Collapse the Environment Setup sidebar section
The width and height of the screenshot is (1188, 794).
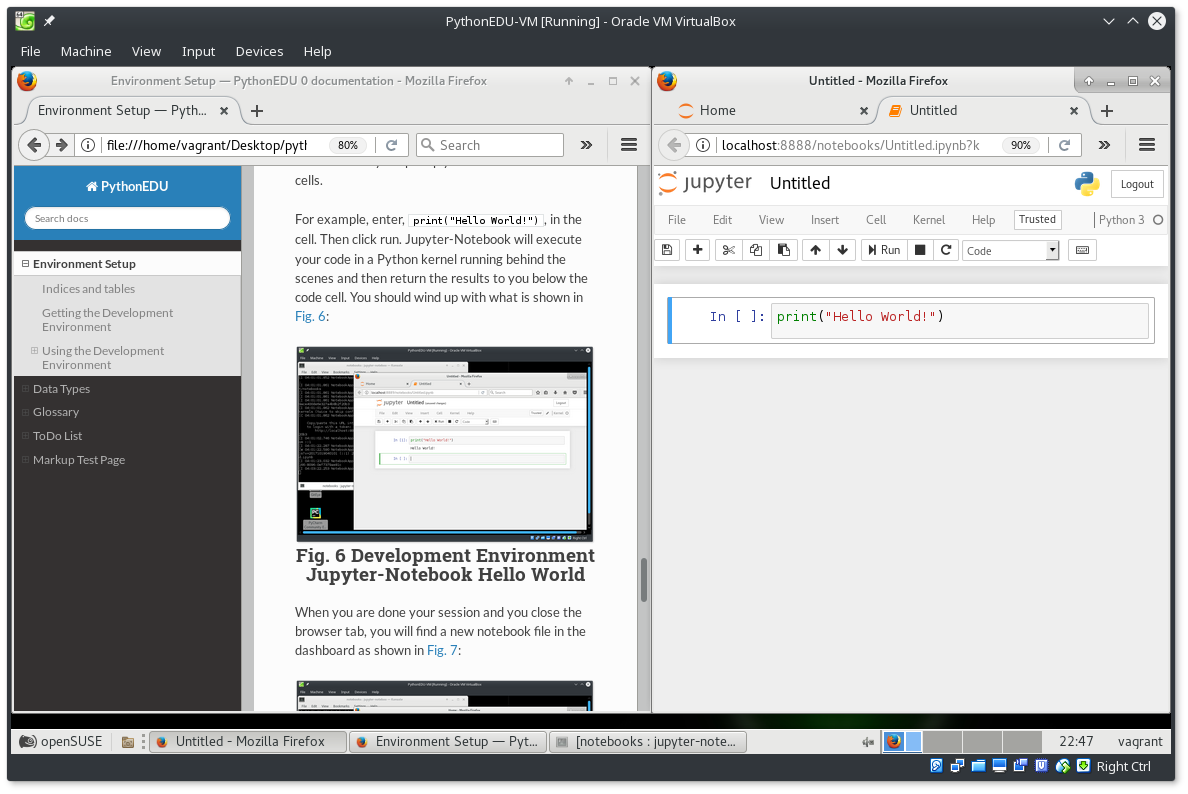pos(25,264)
